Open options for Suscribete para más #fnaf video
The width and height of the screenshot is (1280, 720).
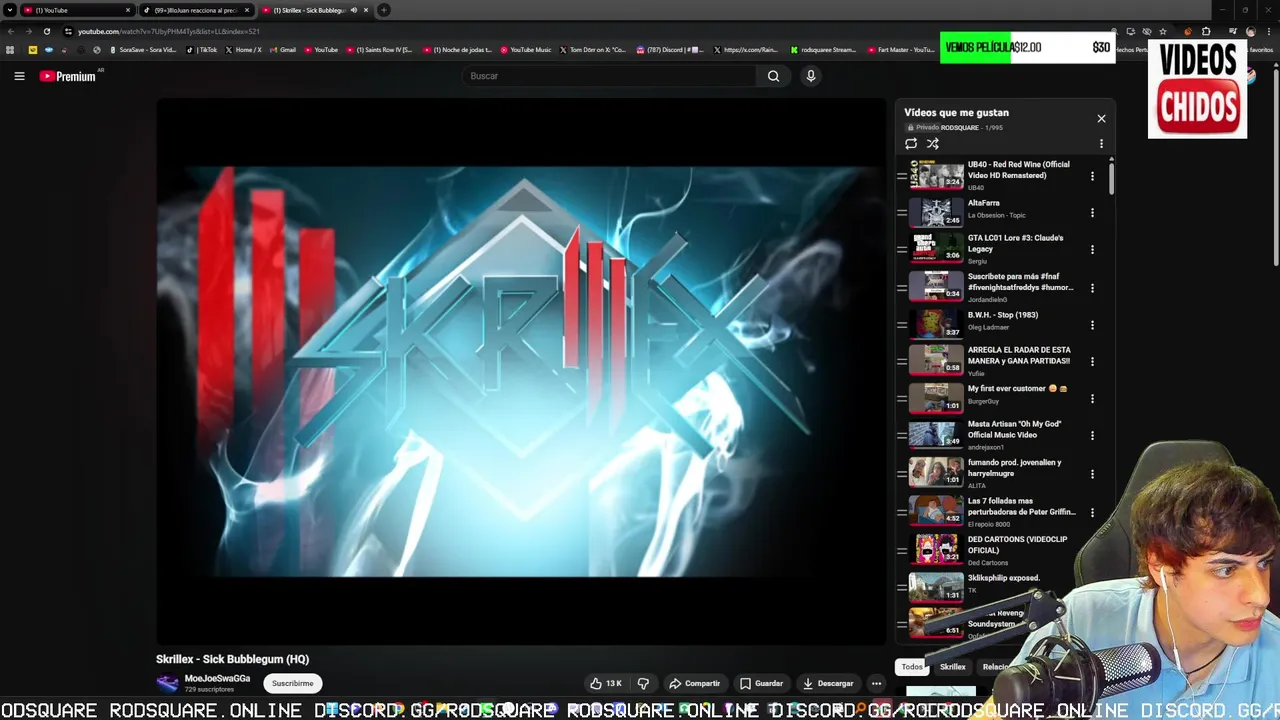tap(1092, 288)
